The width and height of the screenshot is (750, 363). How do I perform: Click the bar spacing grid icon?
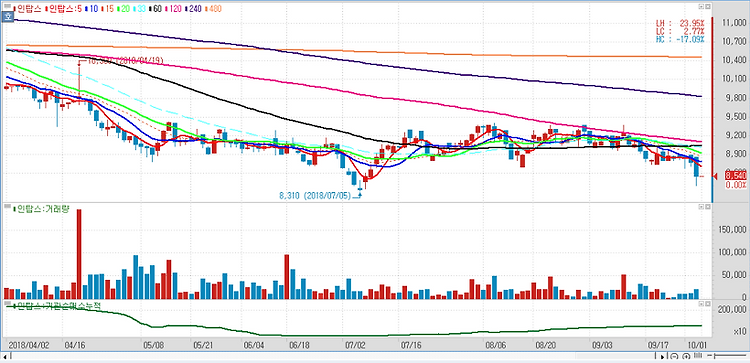click(697, 356)
